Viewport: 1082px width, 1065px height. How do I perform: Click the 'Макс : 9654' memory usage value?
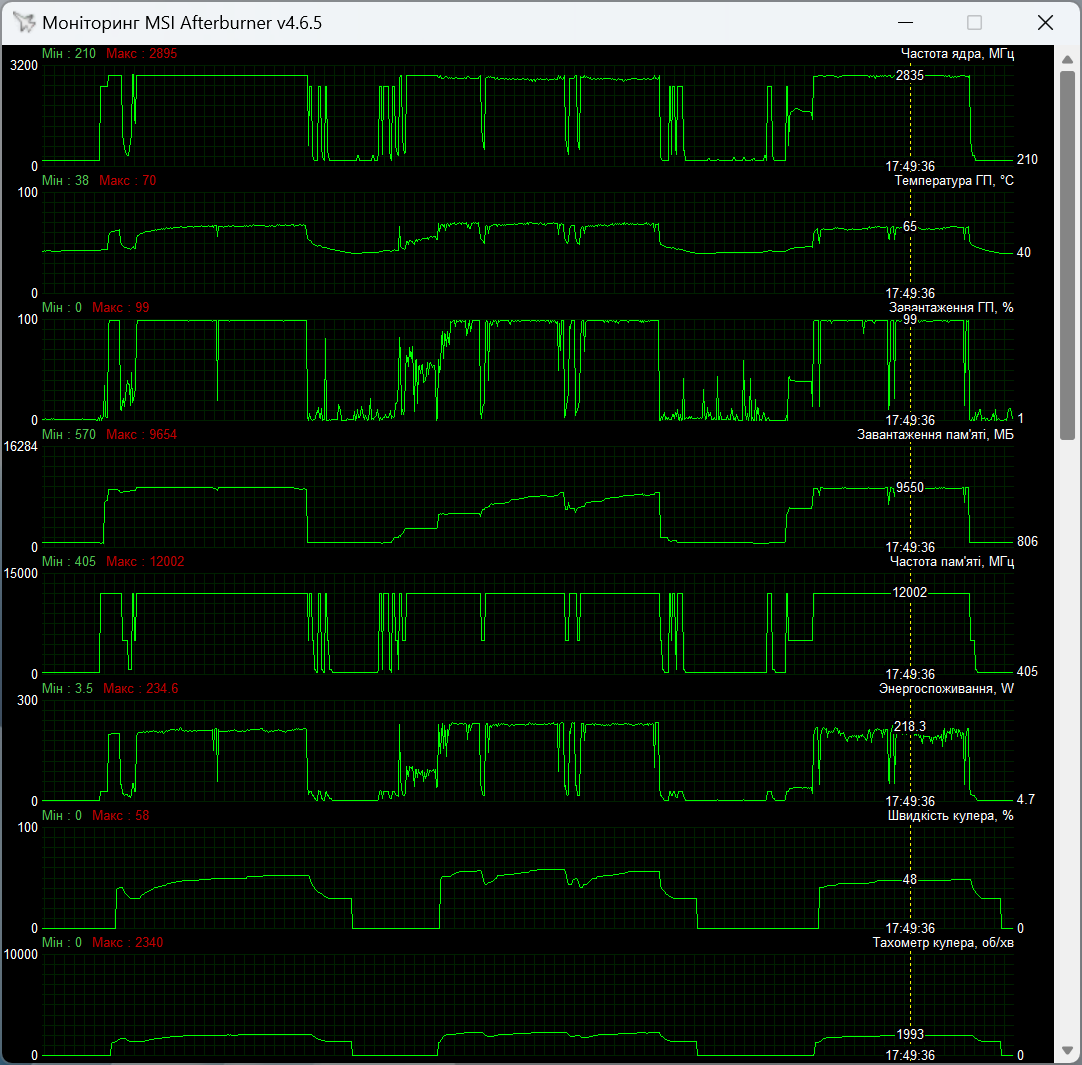[141, 434]
